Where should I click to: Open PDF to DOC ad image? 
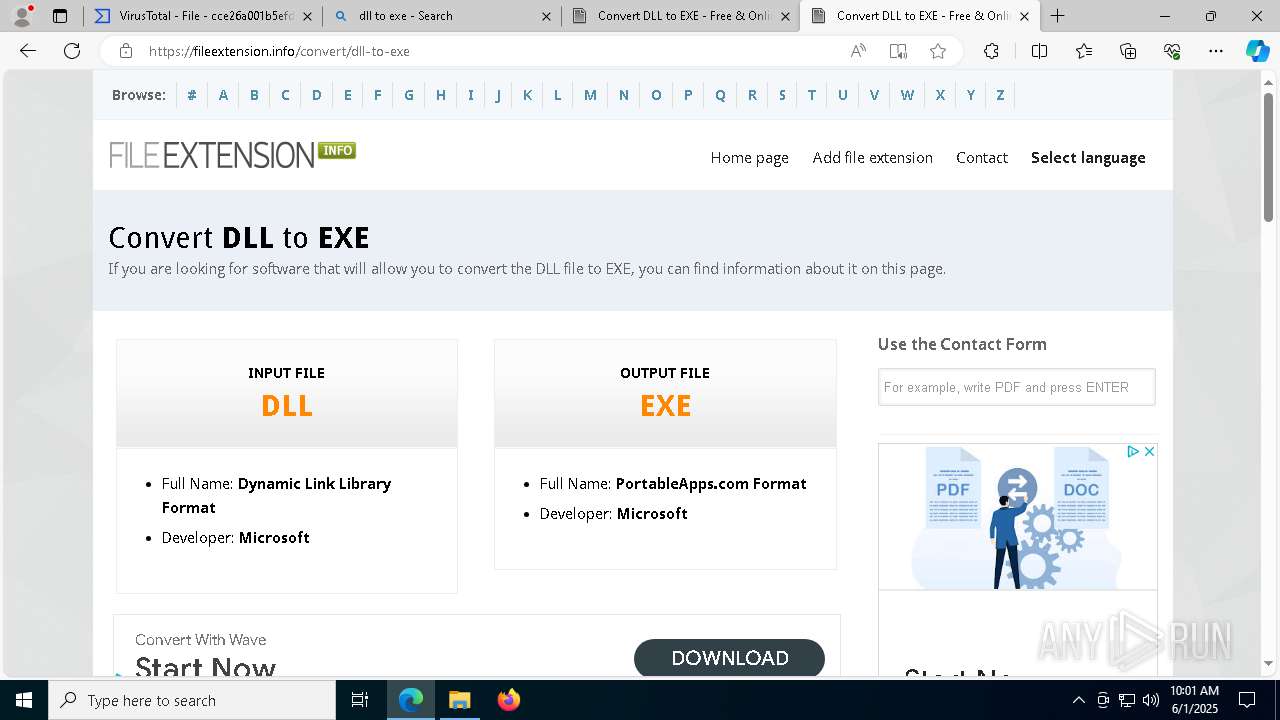coord(1017,517)
